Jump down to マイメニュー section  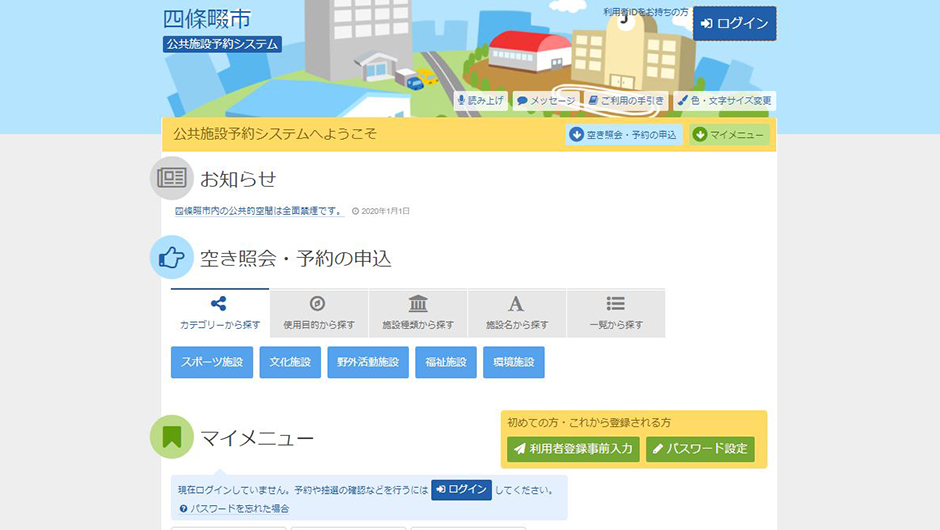pyautogui.click(x=729, y=135)
